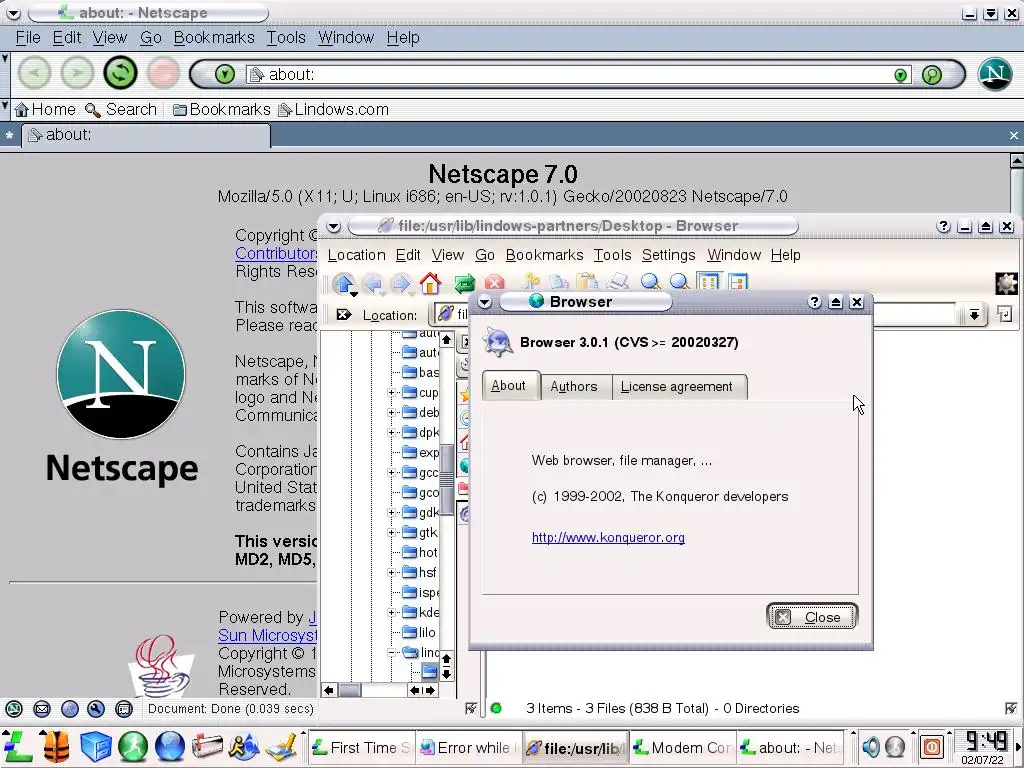Click Netscape's red Stop button
Viewport: 1024px width, 768px height.
click(x=163, y=72)
